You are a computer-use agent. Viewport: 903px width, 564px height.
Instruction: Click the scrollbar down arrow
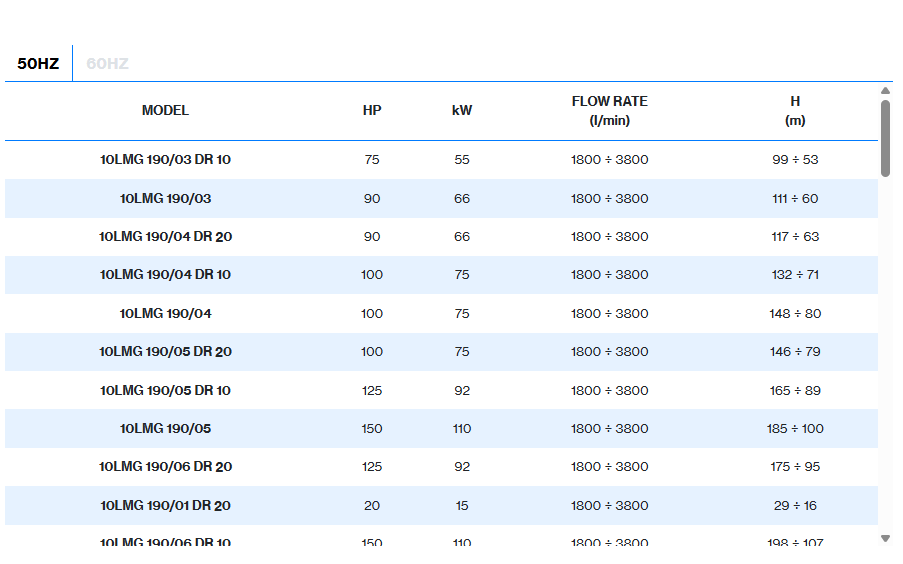pyautogui.click(x=885, y=538)
